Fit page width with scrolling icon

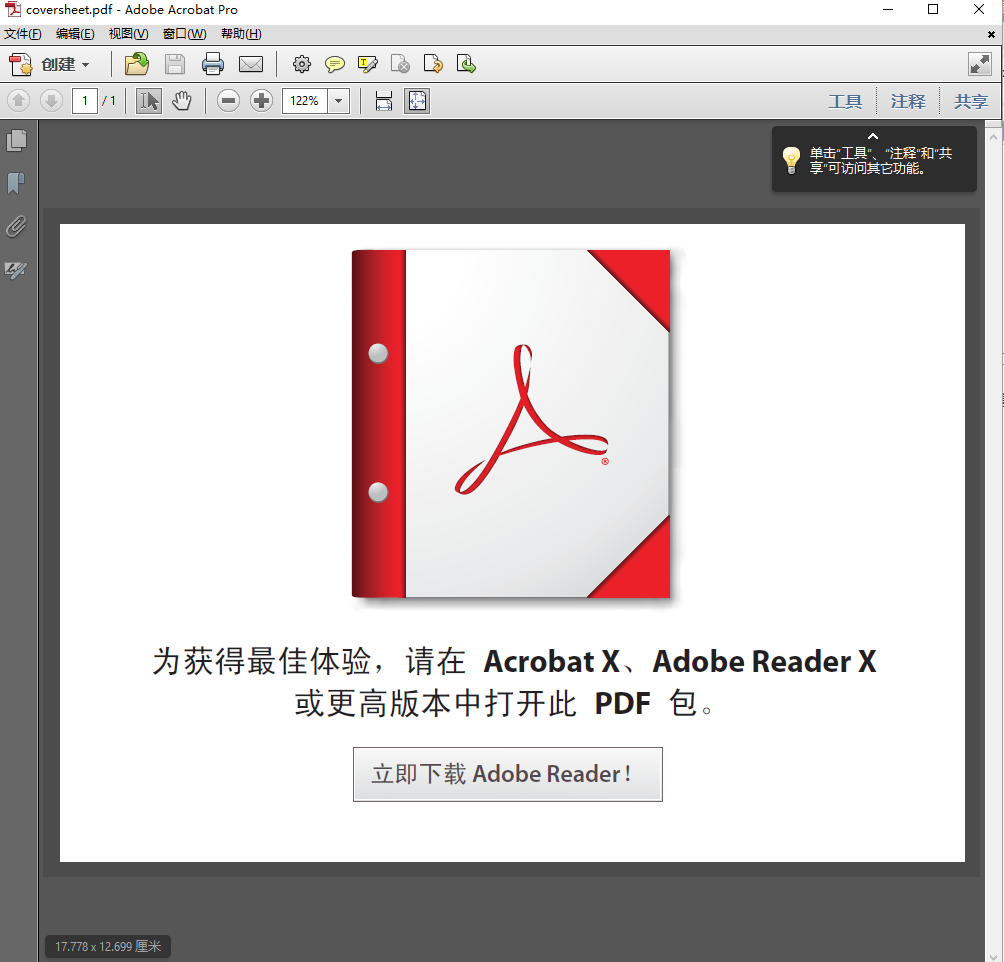(x=384, y=101)
